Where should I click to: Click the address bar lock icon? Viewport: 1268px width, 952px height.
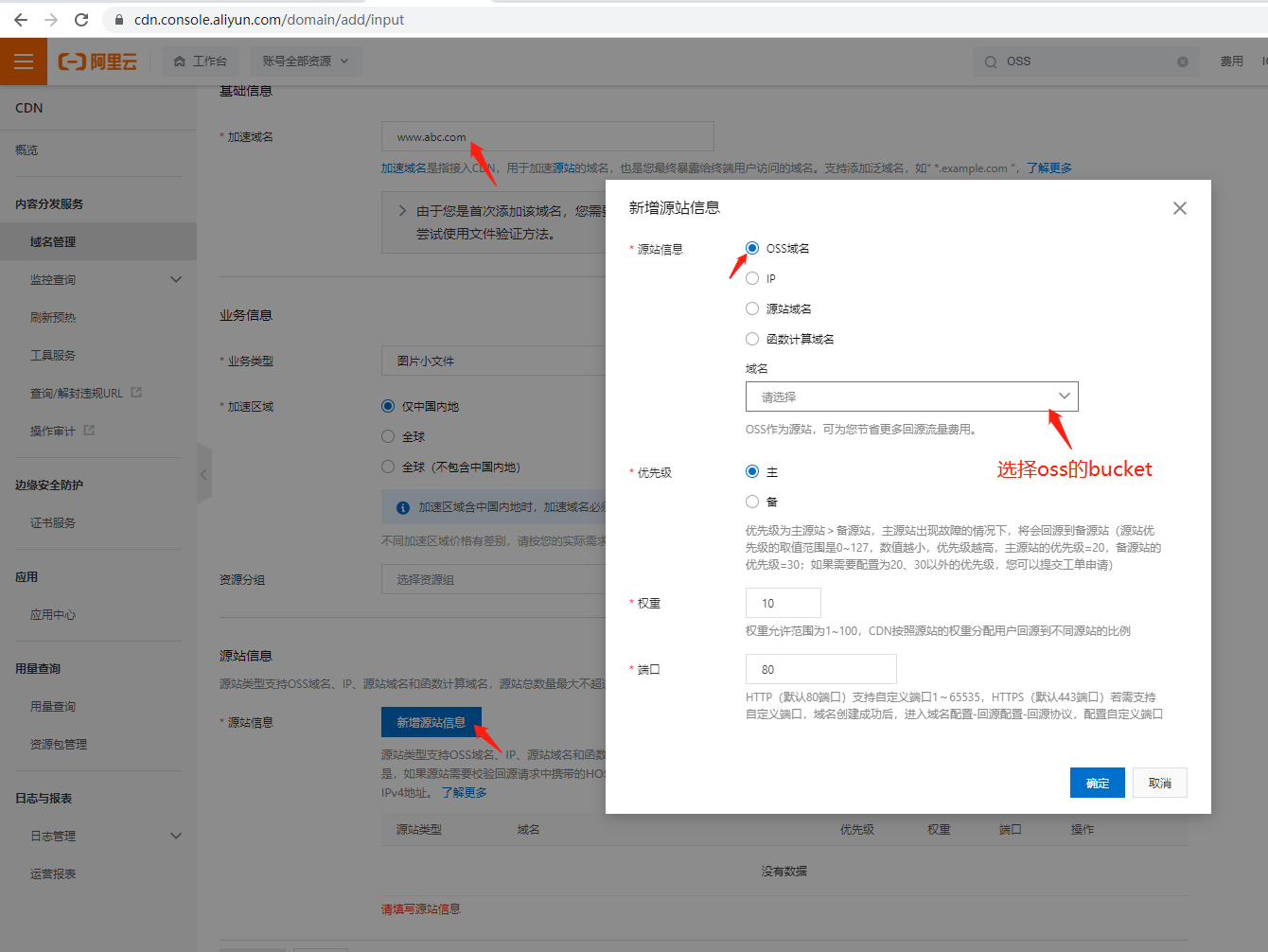coord(119,19)
